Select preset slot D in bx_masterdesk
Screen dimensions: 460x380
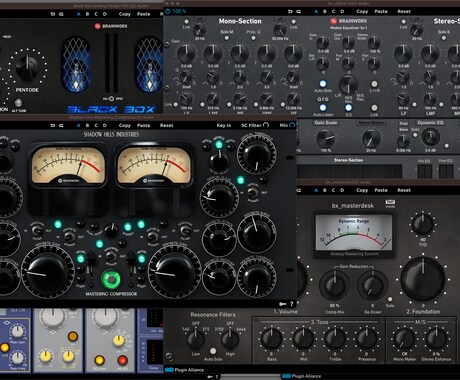click(x=342, y=190)
